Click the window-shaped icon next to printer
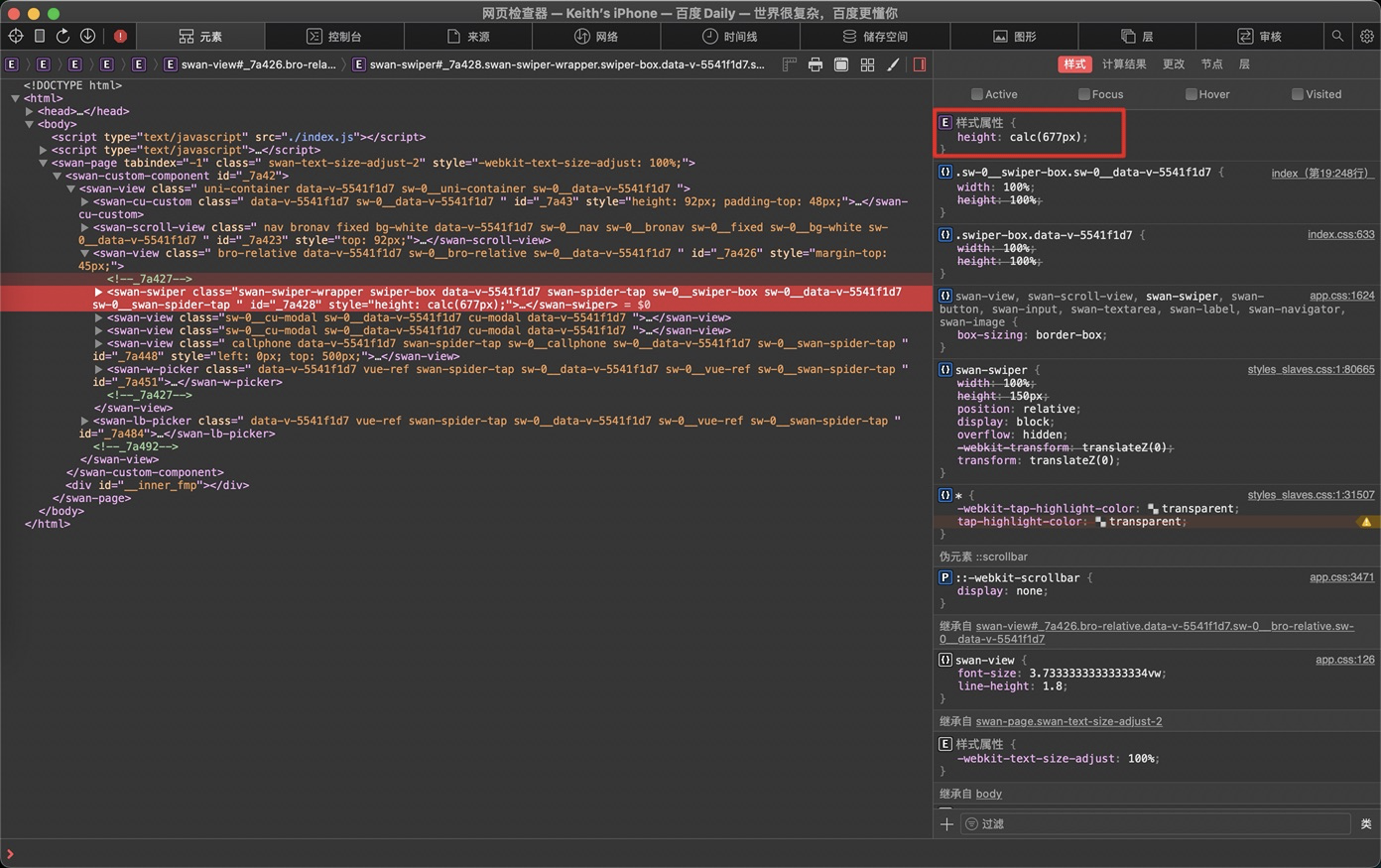Viewport: 1381px width, 868px height. pos(841,64)
